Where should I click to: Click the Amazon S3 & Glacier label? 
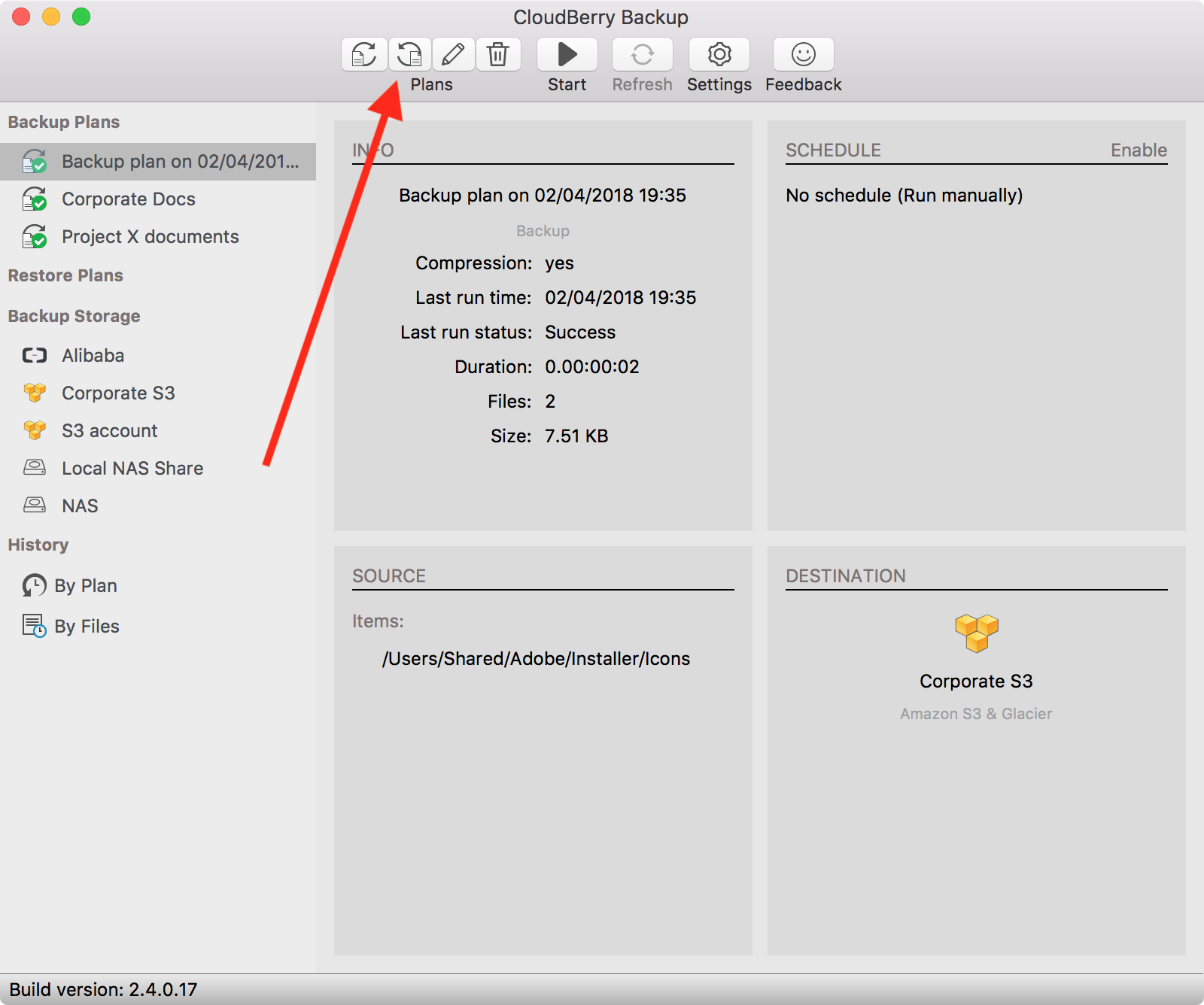976,714
